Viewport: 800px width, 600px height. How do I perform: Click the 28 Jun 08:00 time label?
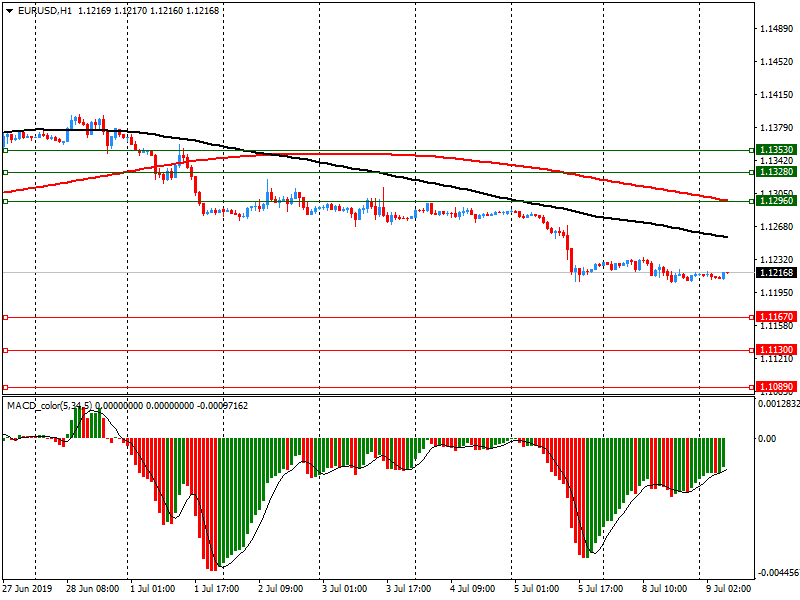(92, 589)
